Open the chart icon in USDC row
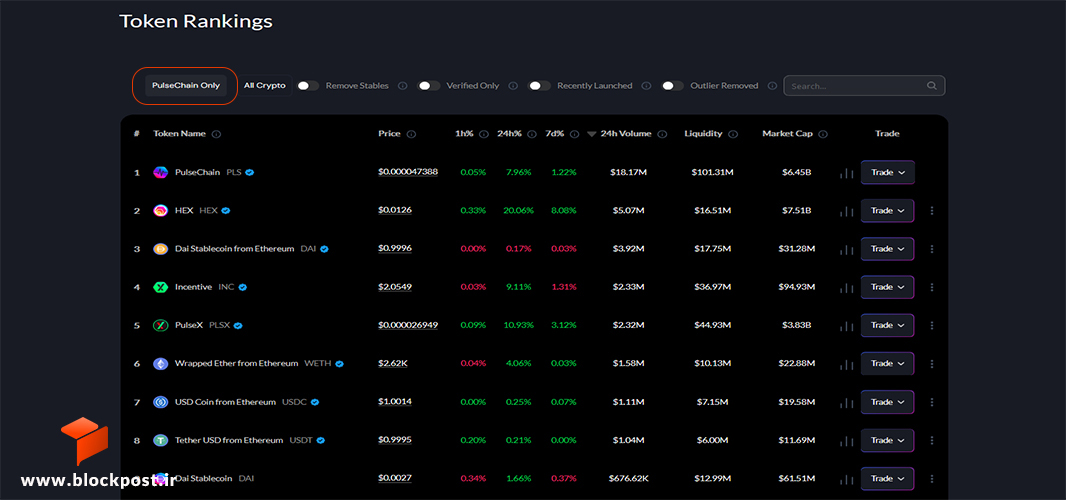Screen dimensions: 1066x500 tap(846, 402)
